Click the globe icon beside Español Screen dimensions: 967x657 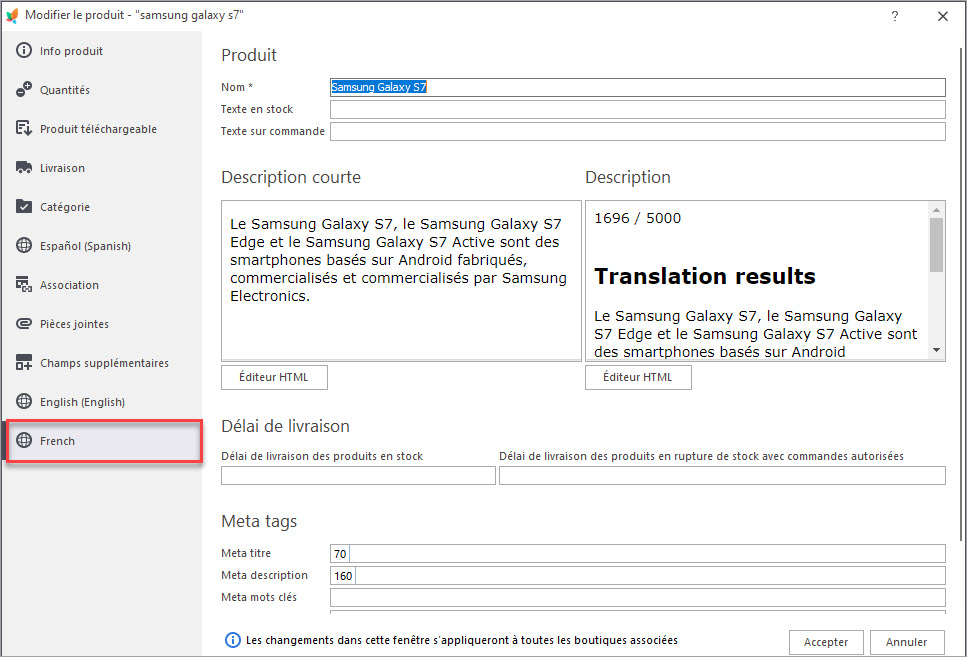pyautogui.click(x=24, y=246)
